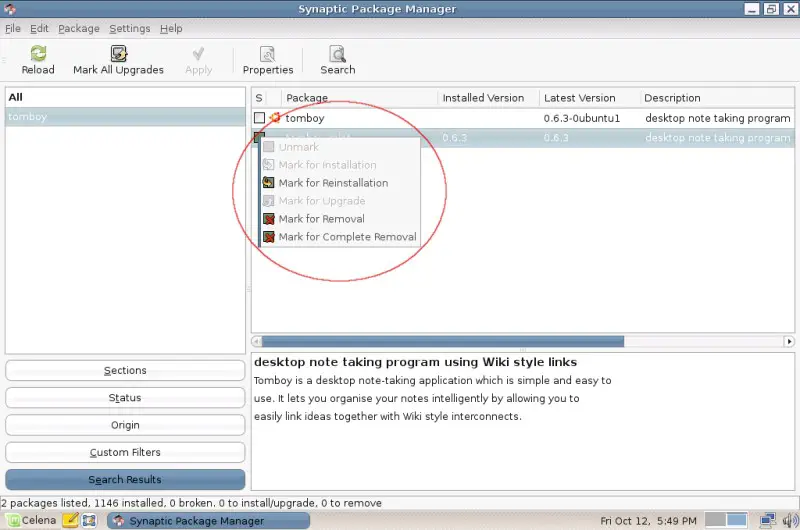Click the Status filter button
Viewport: 800px width, 530px height.
[x=125, y=397]
